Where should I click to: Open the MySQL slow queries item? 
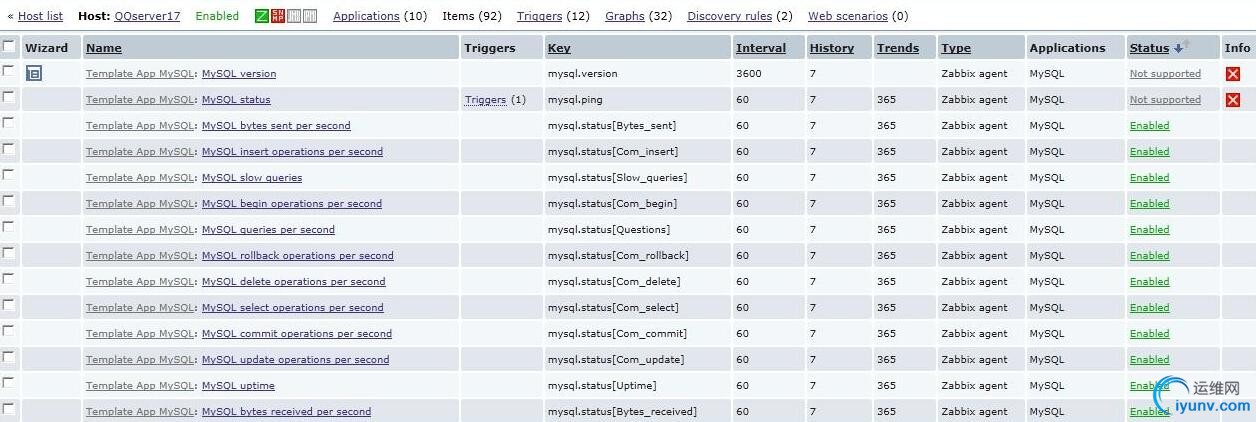(252, 178)
